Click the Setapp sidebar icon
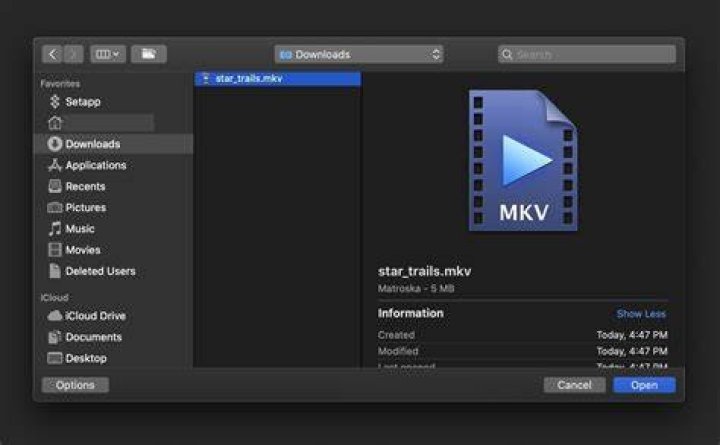This screenshot has height=445, width=720. tap(55, 101)
